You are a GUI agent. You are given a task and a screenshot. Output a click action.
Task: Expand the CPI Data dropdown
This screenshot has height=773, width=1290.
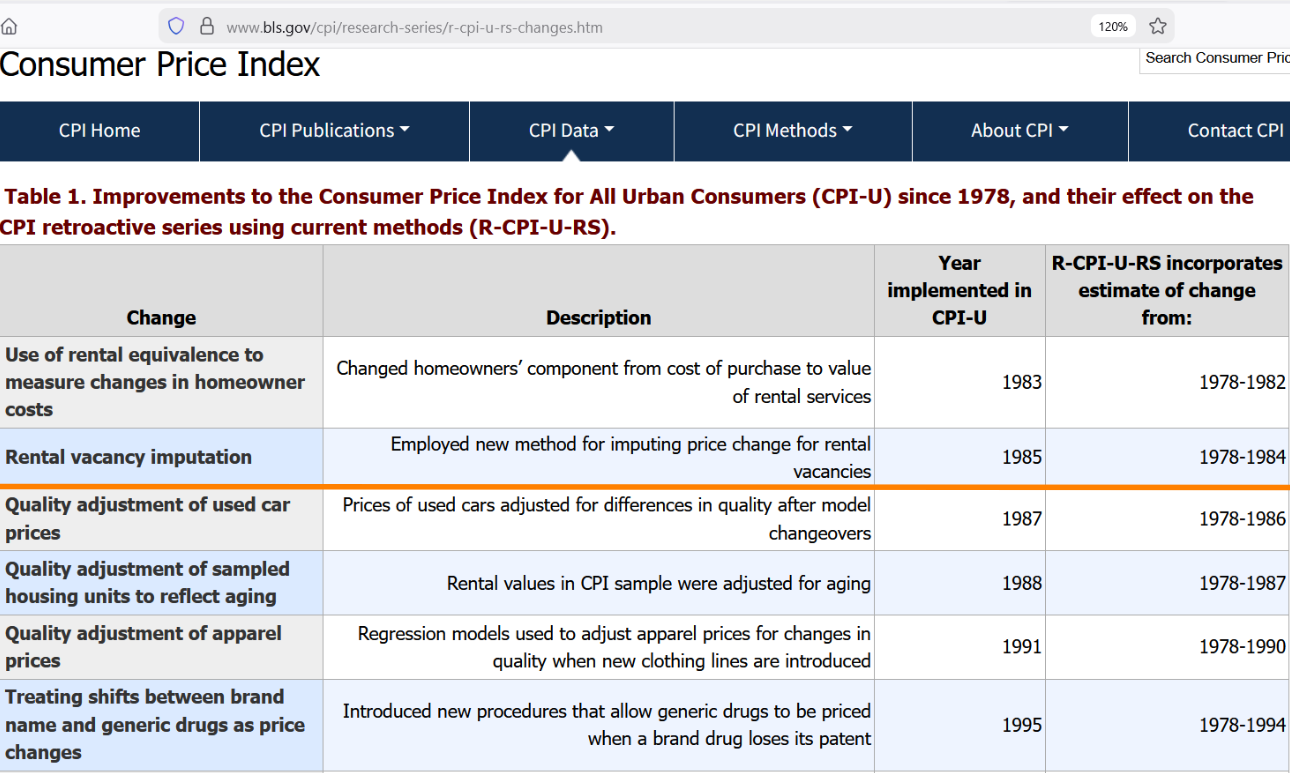pos(571,131)
